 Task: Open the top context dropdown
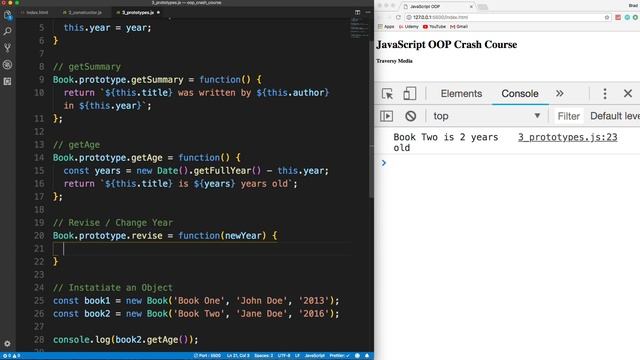pos(487,116)
